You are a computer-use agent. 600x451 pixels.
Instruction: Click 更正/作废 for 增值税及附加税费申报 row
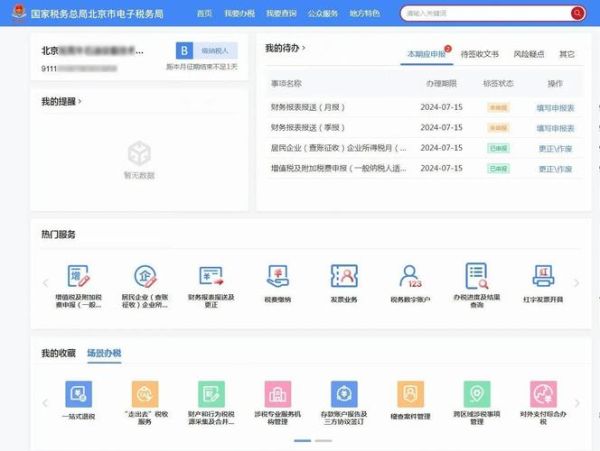555,169
